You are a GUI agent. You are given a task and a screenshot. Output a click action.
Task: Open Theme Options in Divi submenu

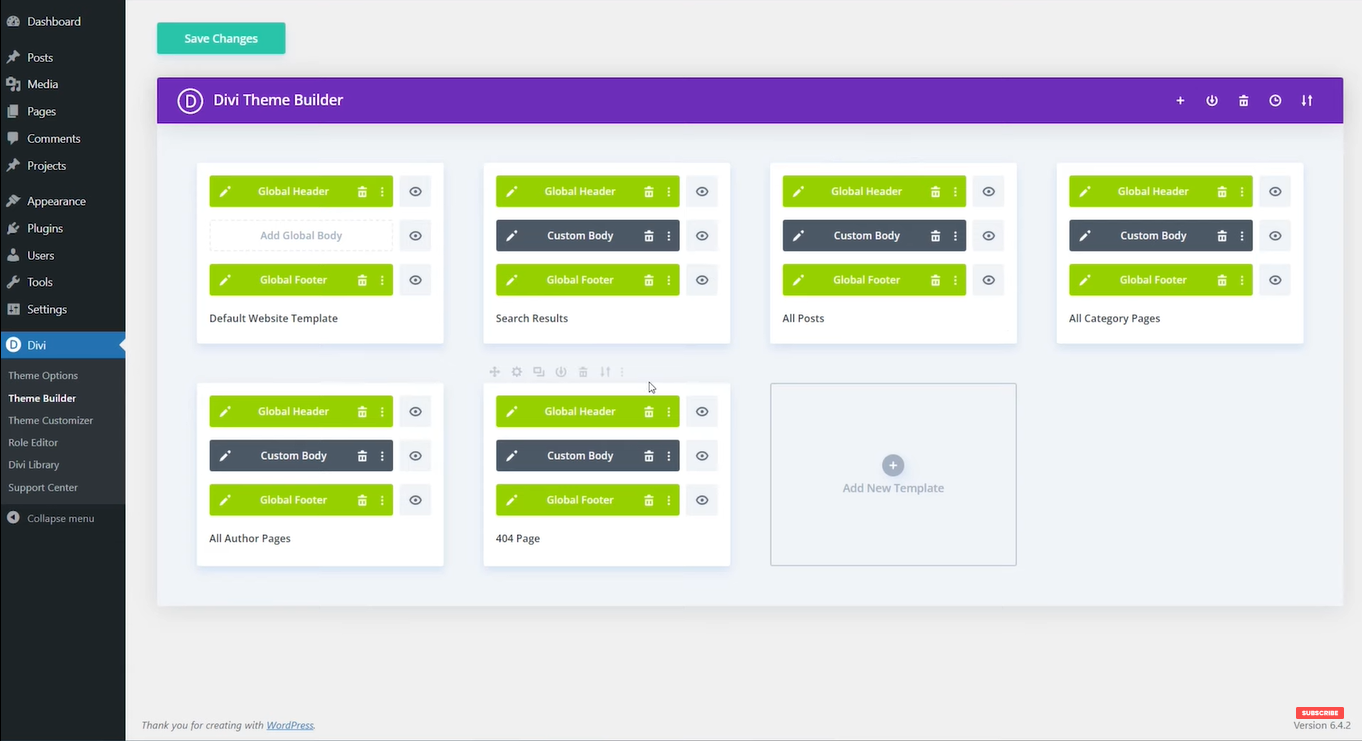pyautogui.click(x=43, y=376)
